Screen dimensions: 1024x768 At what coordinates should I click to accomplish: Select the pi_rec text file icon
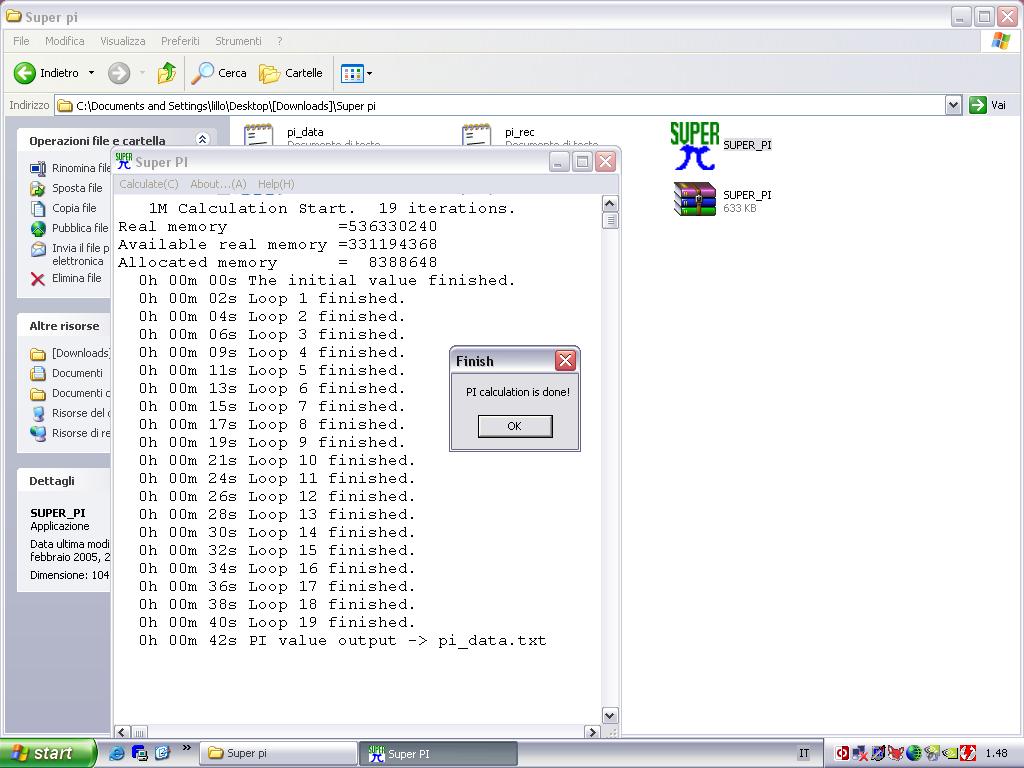(477, 135)
